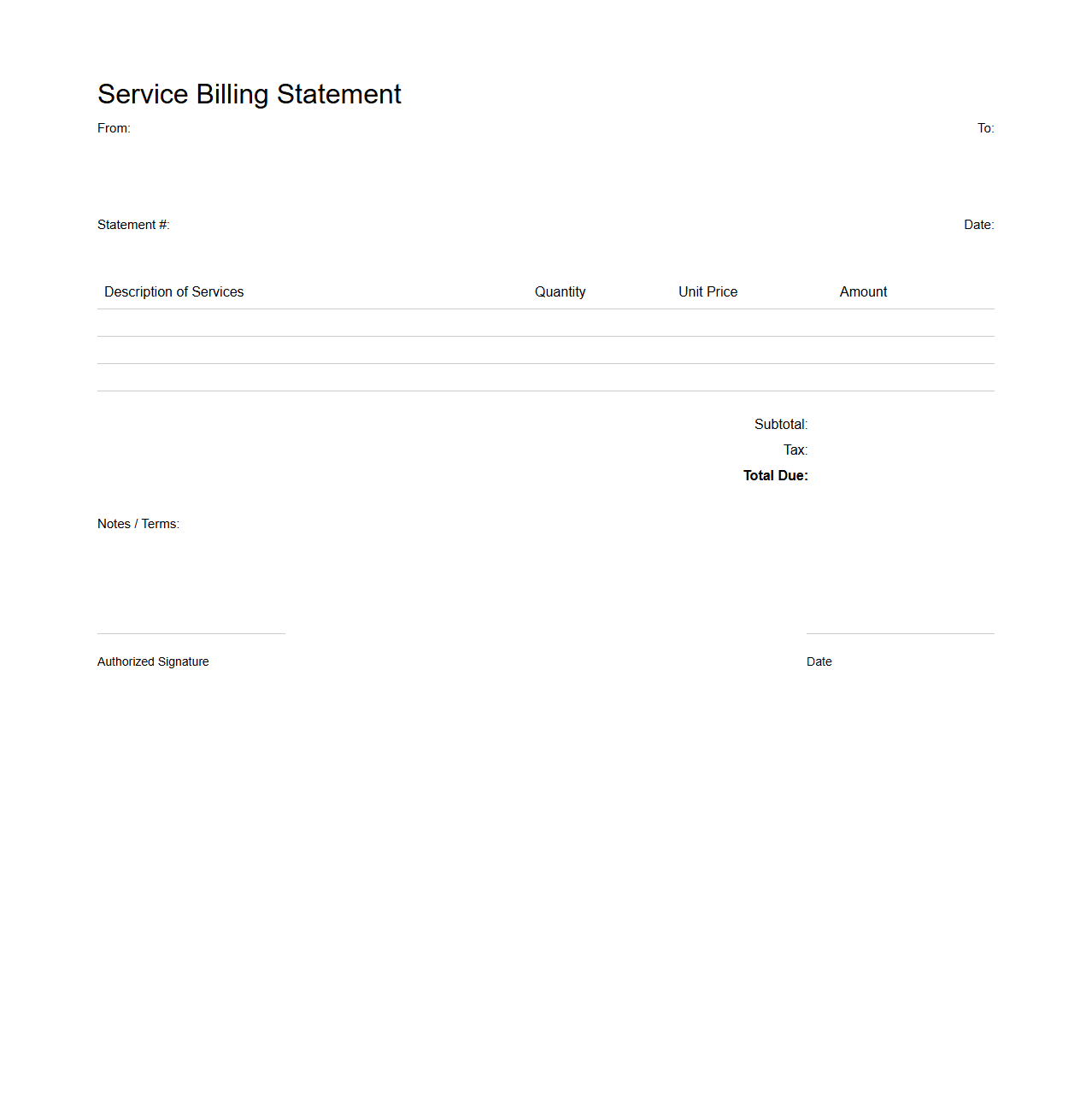Click the Subtotal value area
Image resolution: width=1092 pixels, height=1111 pixels.
897,424
